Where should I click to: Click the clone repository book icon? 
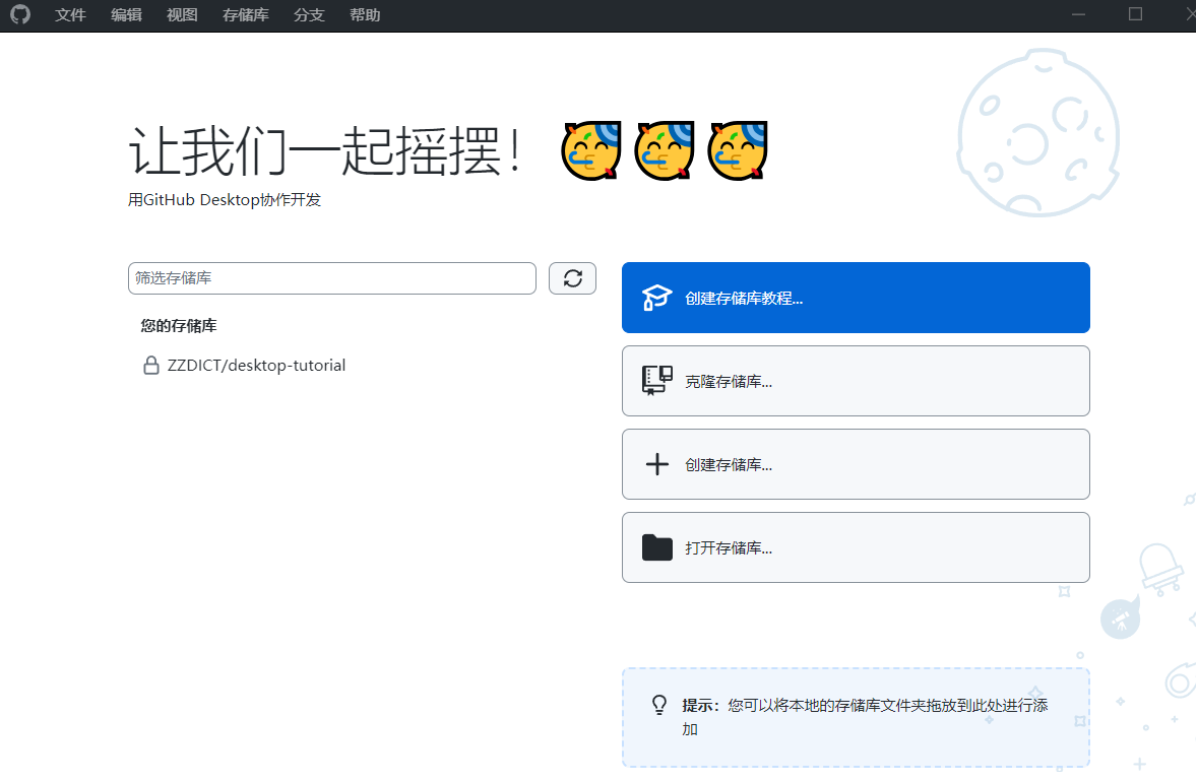(x=657, y=380)
